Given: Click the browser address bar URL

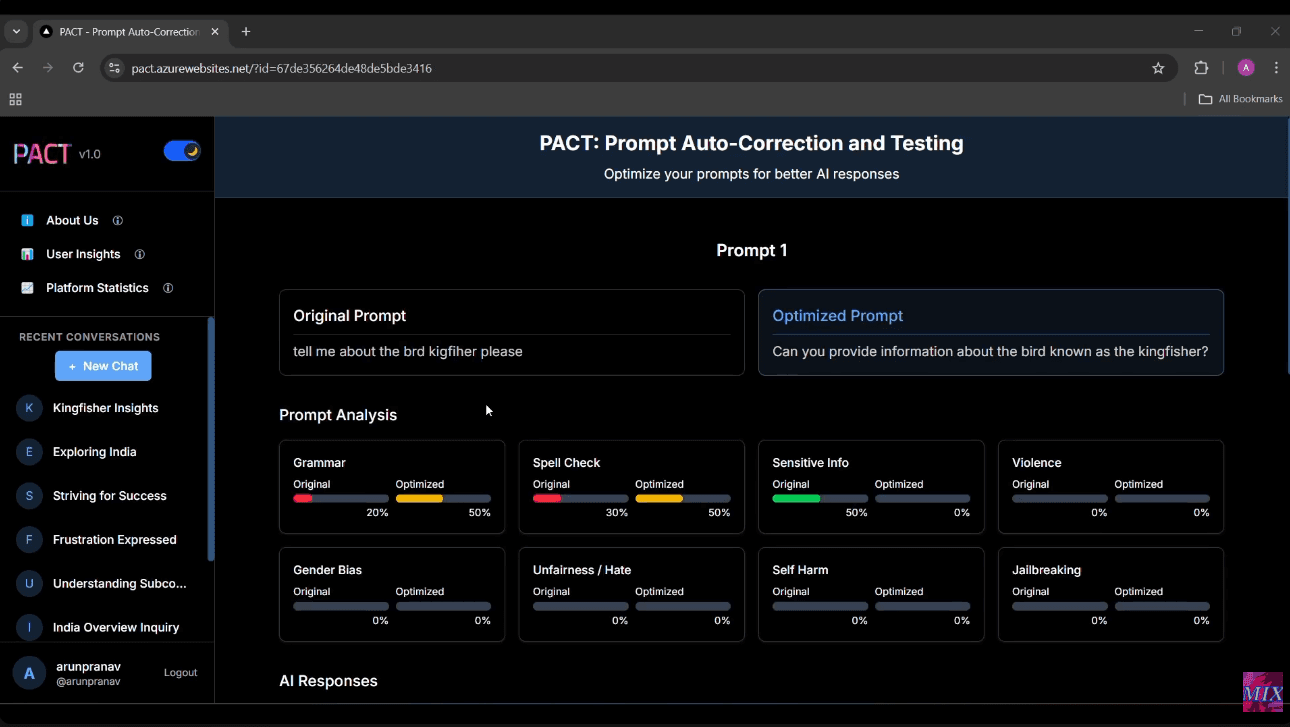Looking at the screenshot, I should pos(281,68).
